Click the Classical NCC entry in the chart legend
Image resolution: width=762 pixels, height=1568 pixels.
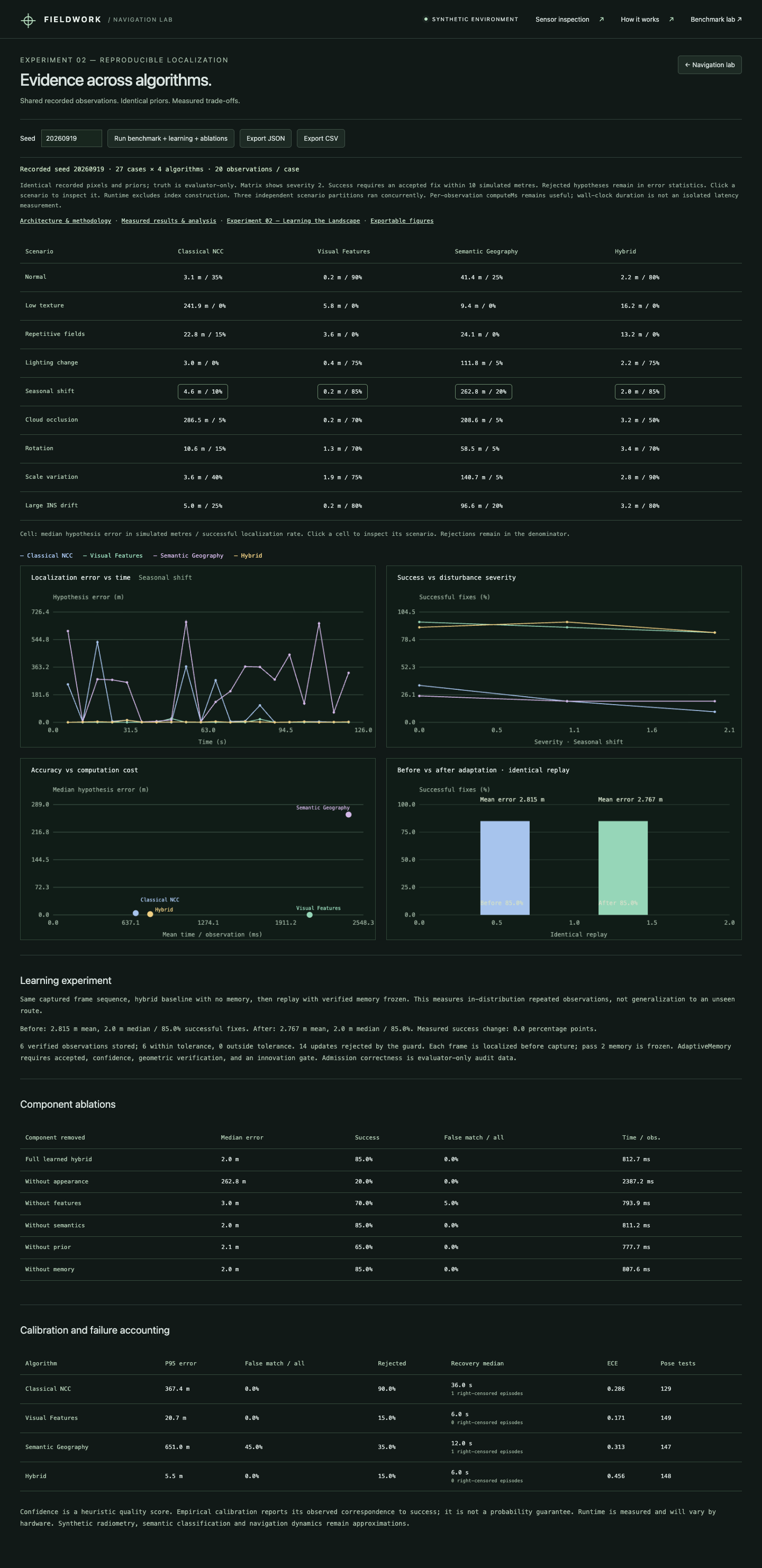pos(46,556)
